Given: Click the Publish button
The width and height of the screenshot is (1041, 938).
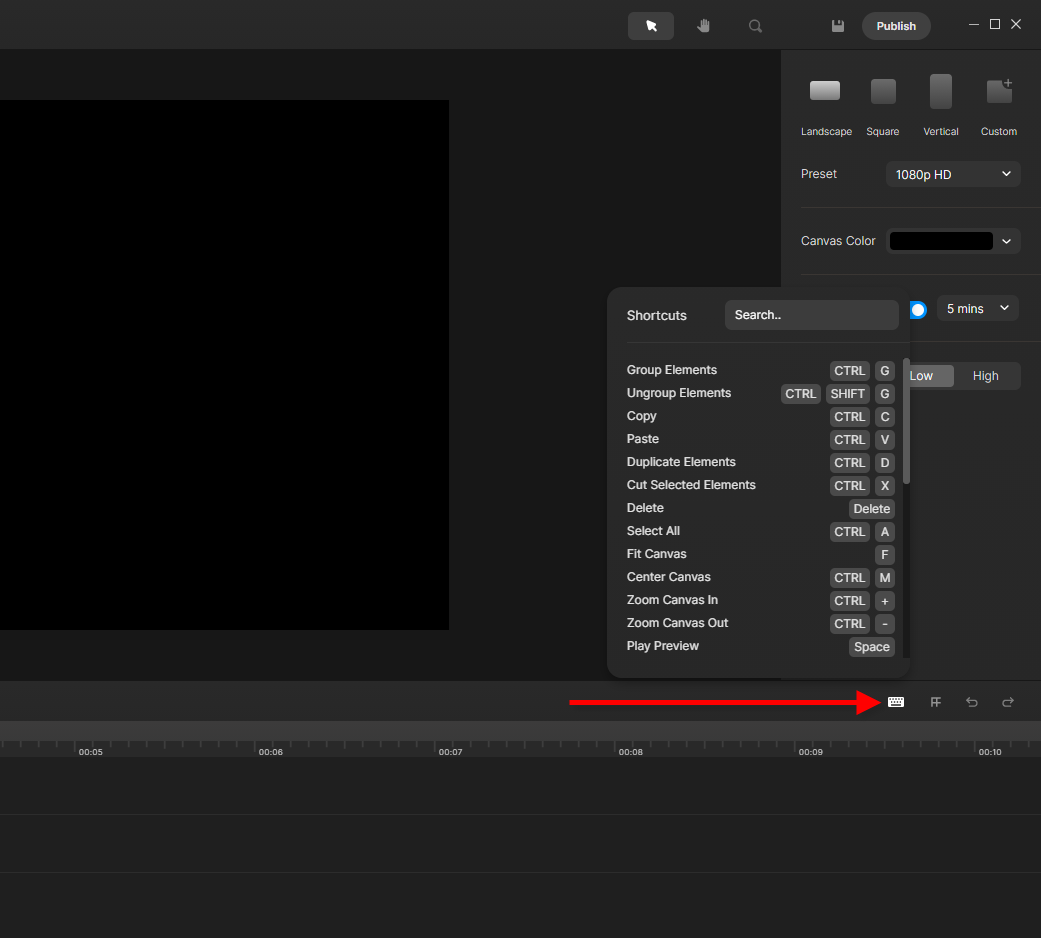Looking at the screenshot, I should [896, 26].
